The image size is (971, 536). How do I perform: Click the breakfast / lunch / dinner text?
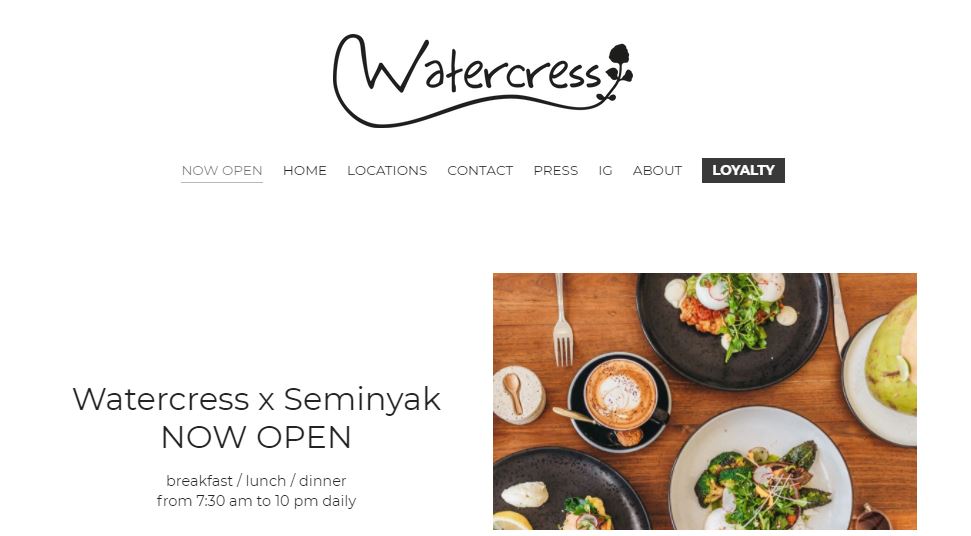(256, 480)
